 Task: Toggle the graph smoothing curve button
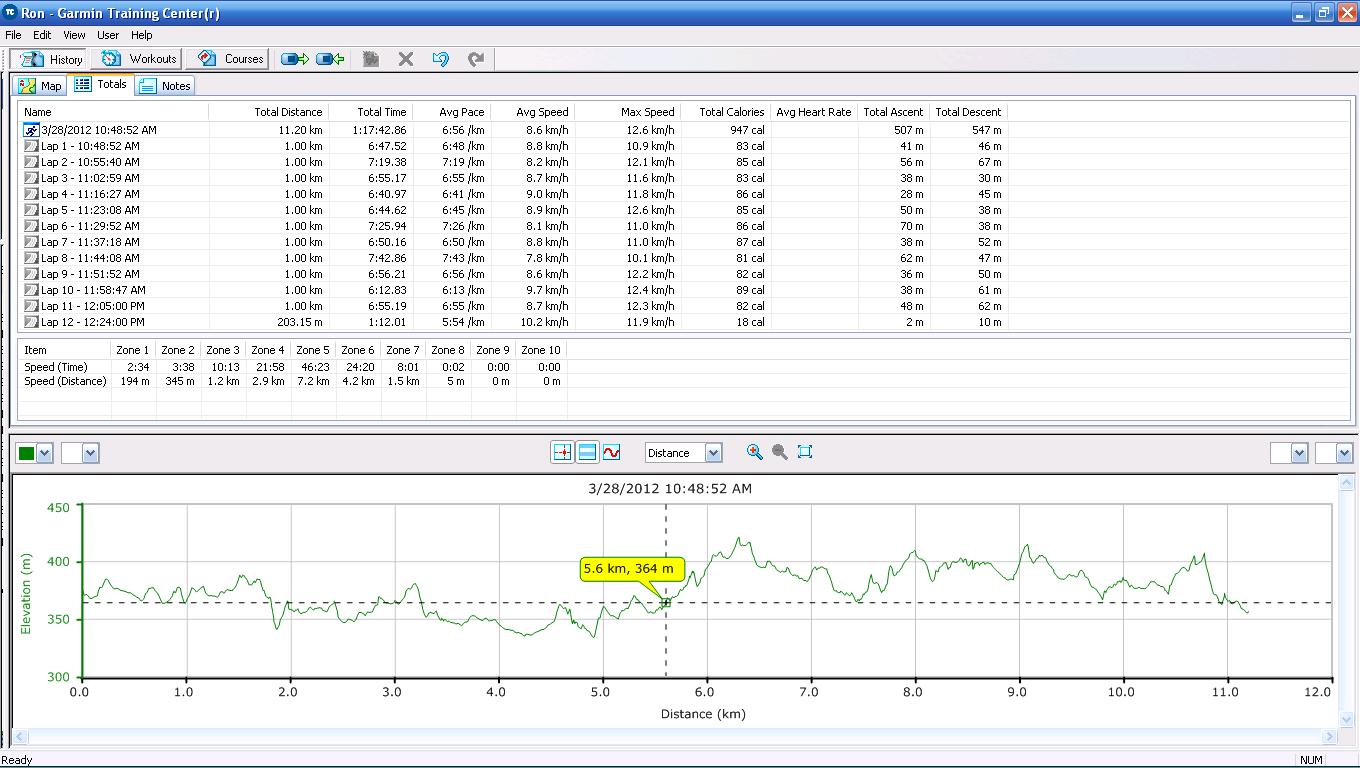(x=611, y=453)
